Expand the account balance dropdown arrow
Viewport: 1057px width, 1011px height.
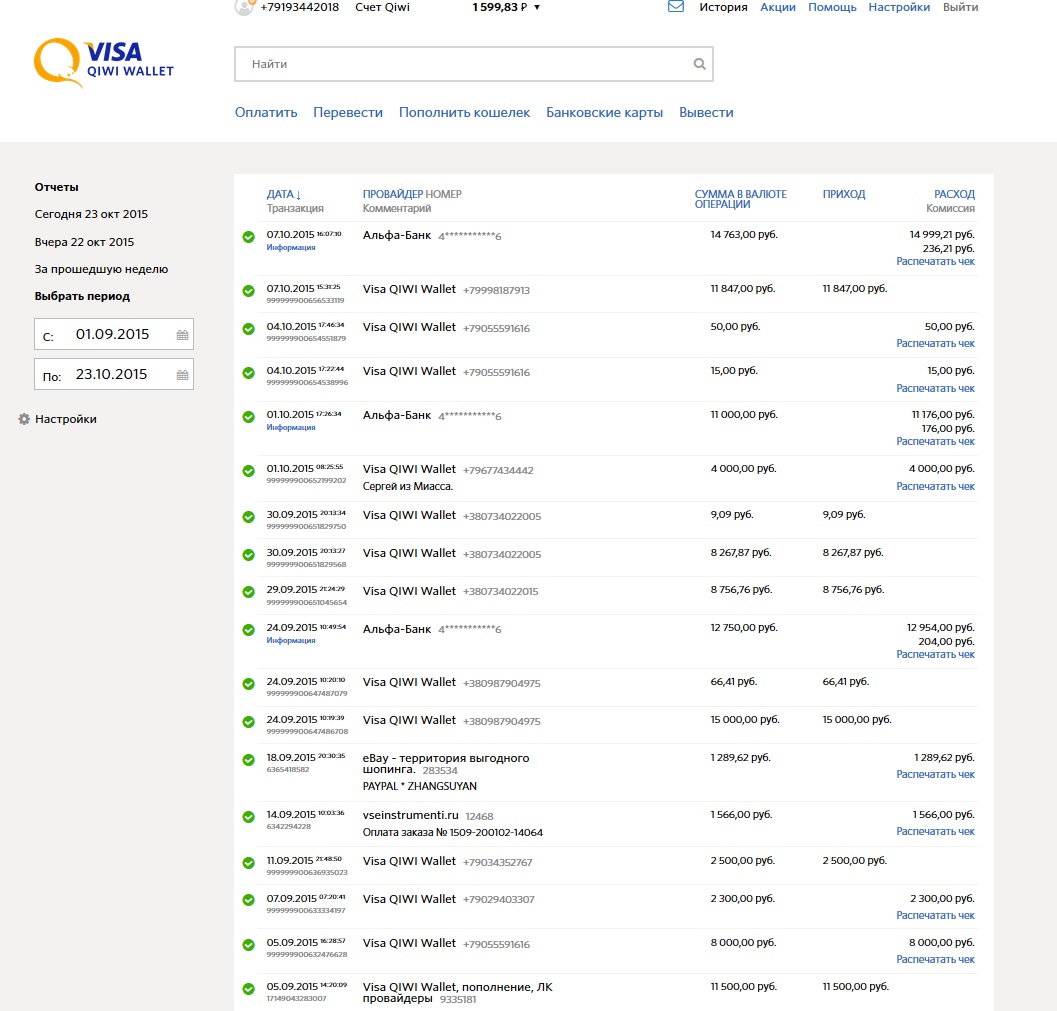pos(537,7)
